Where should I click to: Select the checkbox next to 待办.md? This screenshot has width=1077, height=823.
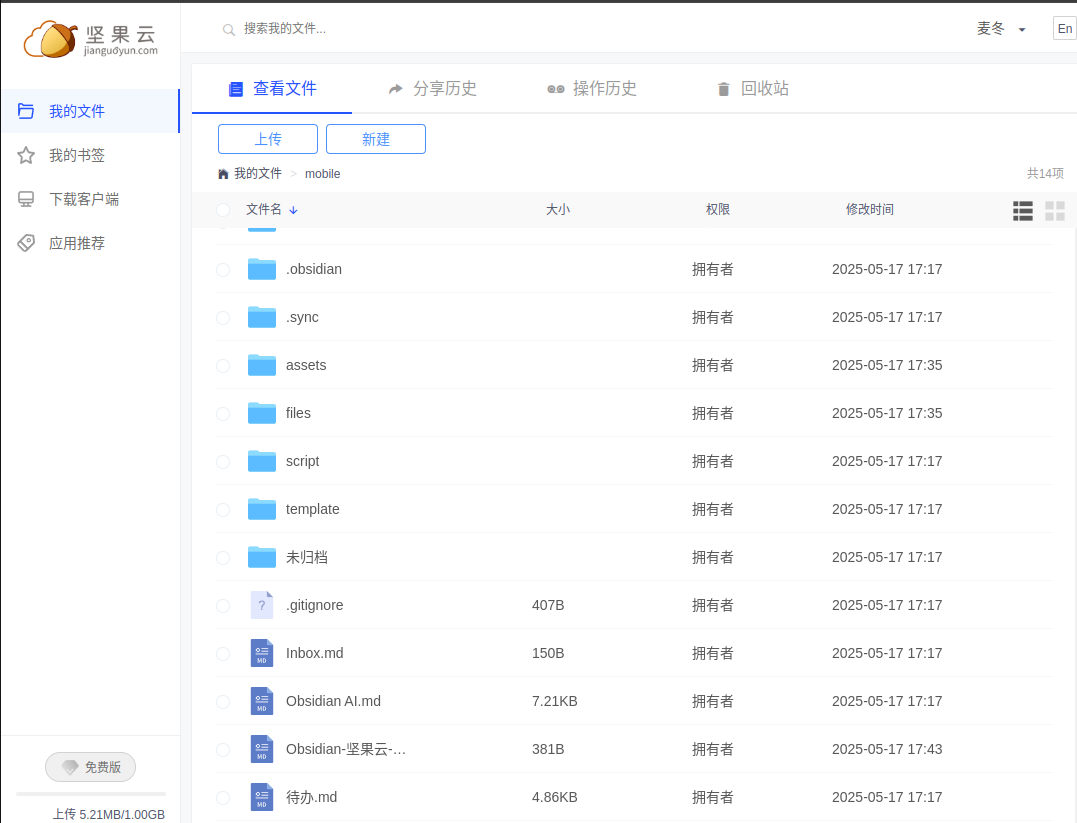point(223,797)
